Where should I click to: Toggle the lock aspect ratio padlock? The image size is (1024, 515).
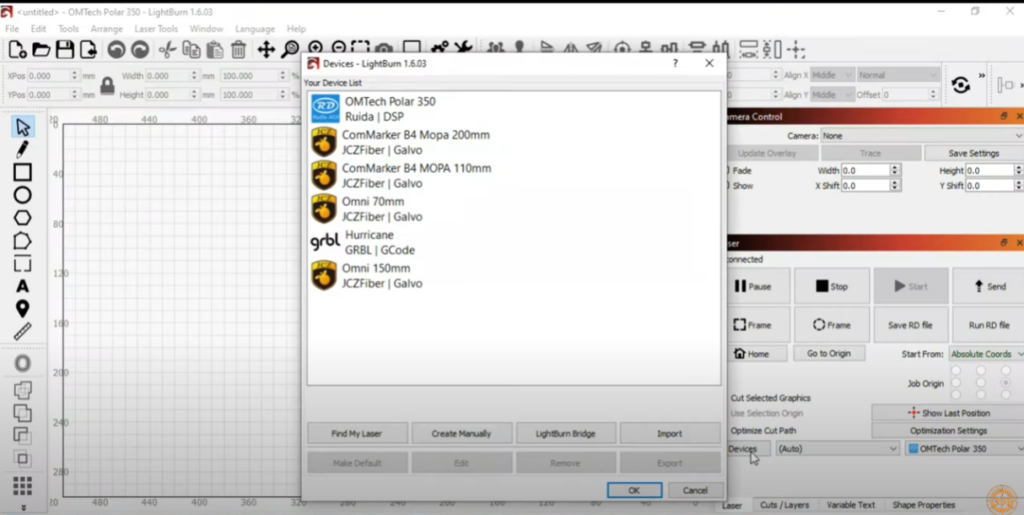pyautogui.click(x=107, y=86)
